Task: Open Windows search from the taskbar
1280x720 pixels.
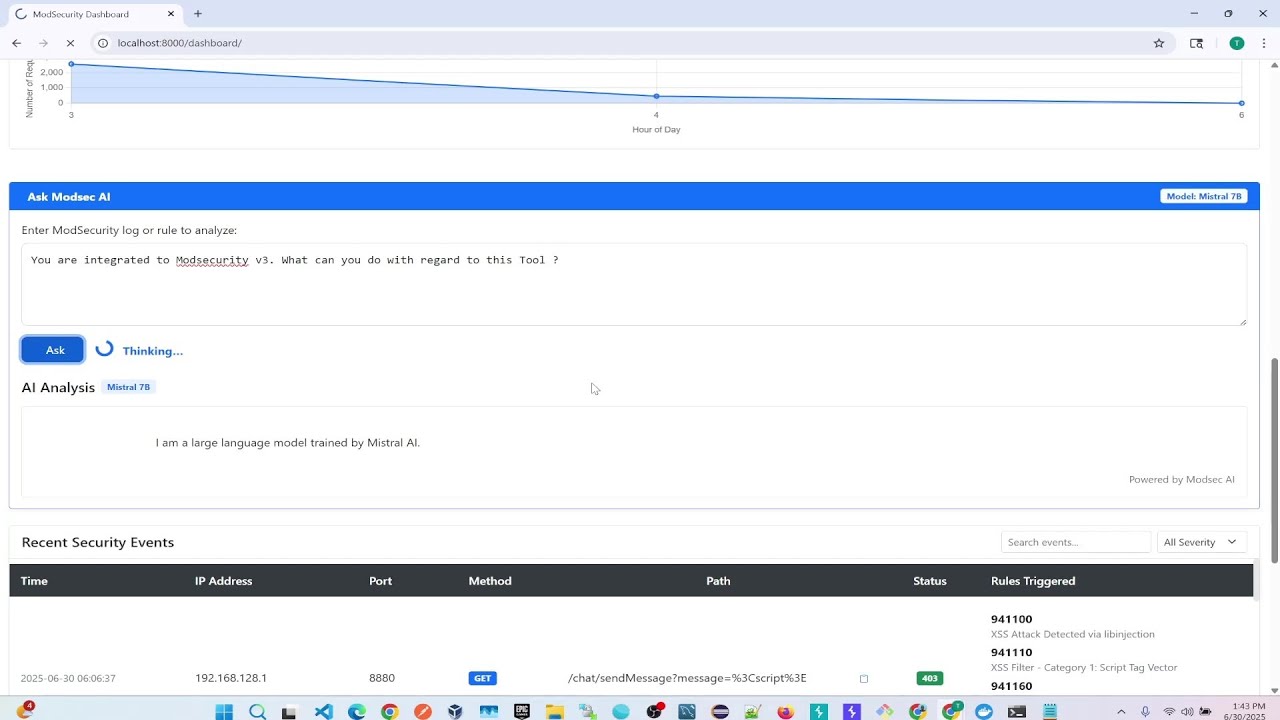Action: pos(257,712)
